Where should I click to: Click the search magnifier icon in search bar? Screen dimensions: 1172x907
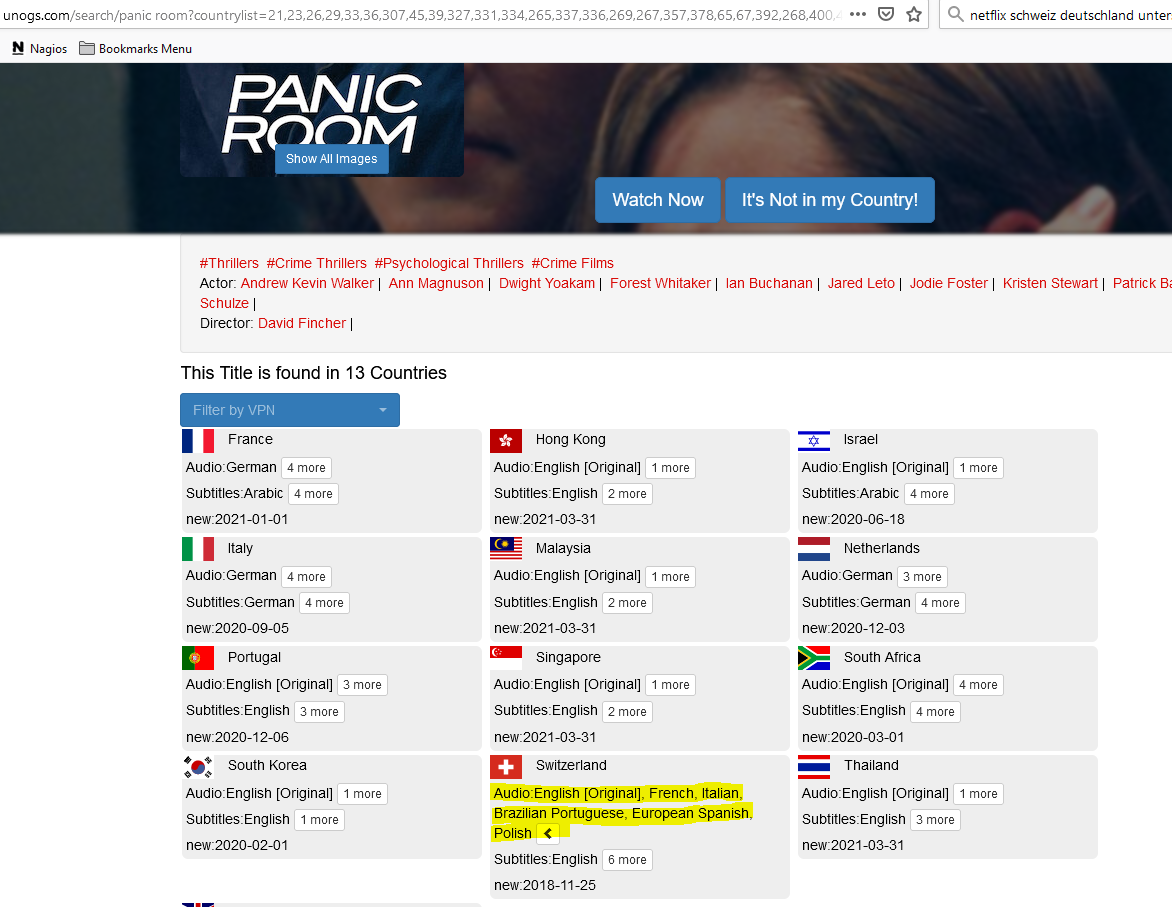tap(955, 14)
